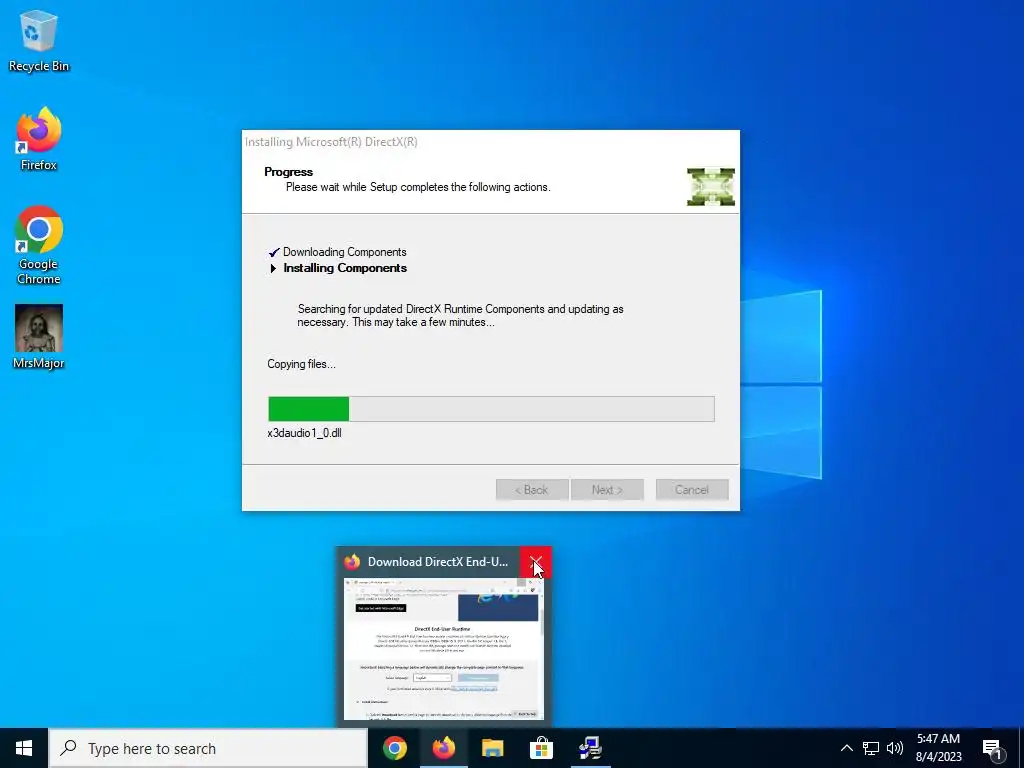Image resolution: width=1024 pixels, height=768 pixels.
Task: Open Microsoft Store from the taskbar
Action: (x=541, y=748)
